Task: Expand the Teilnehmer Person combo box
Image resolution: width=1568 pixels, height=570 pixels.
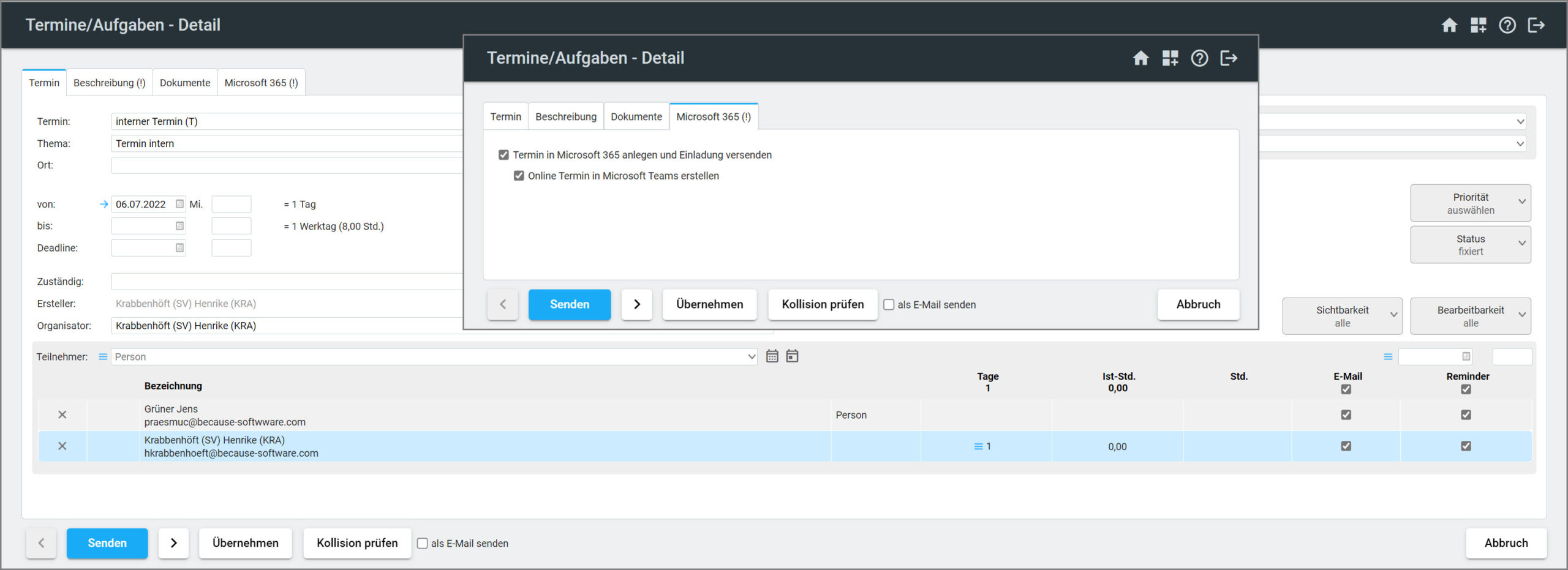Action: click(752, 356)
